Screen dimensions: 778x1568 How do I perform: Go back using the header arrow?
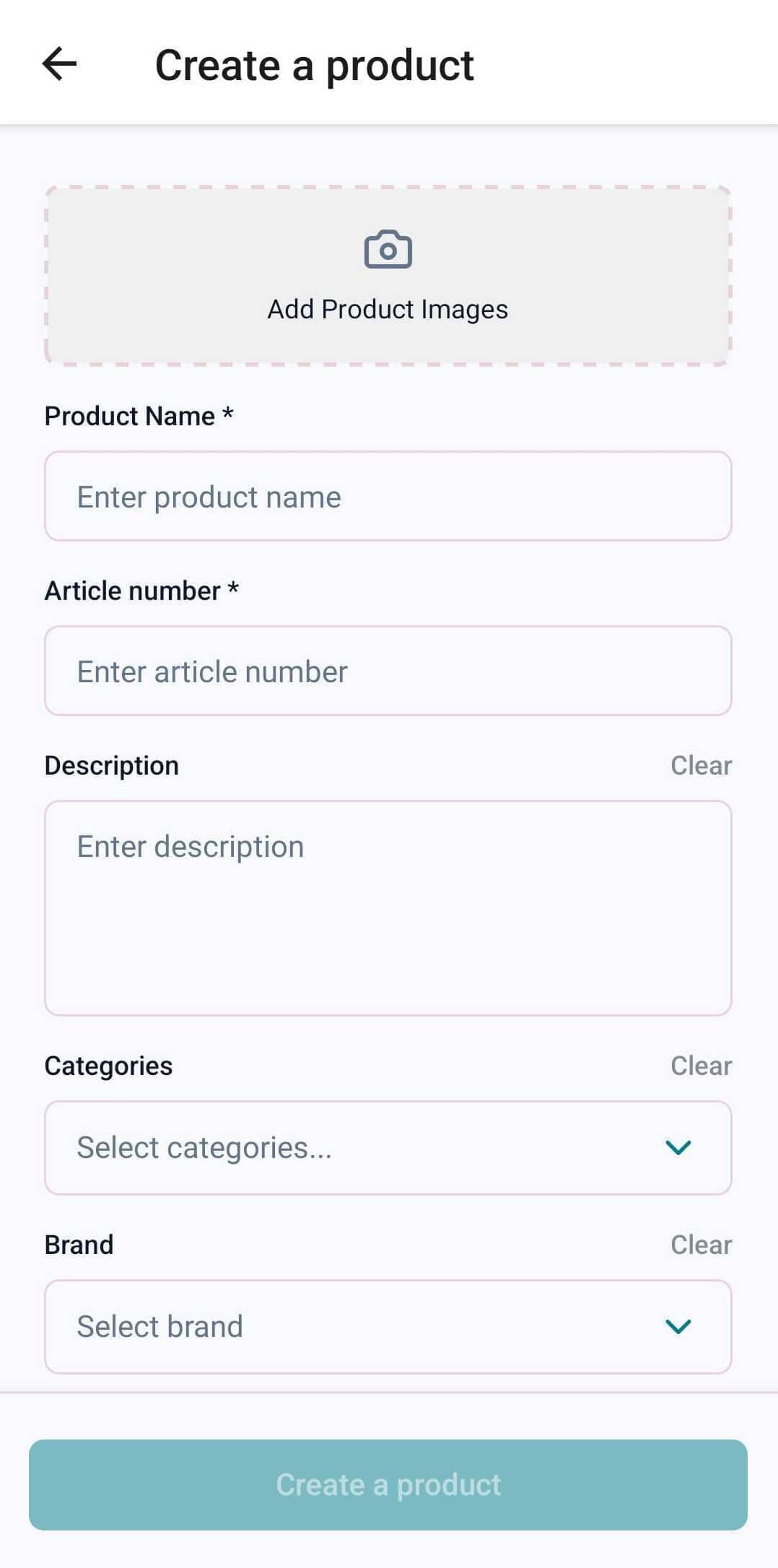click(60, 64)
